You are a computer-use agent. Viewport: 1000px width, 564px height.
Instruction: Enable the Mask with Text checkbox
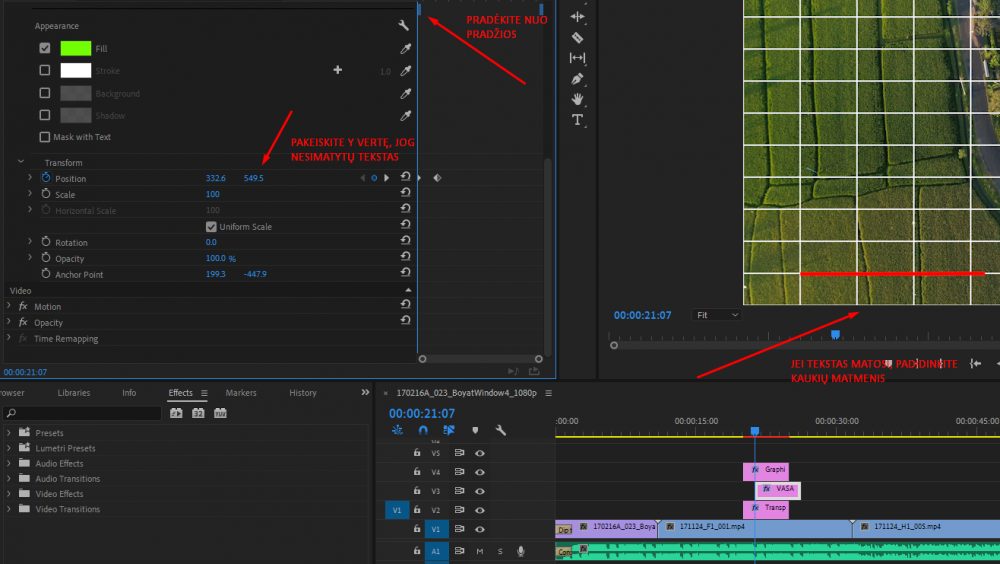click(44, 137)
